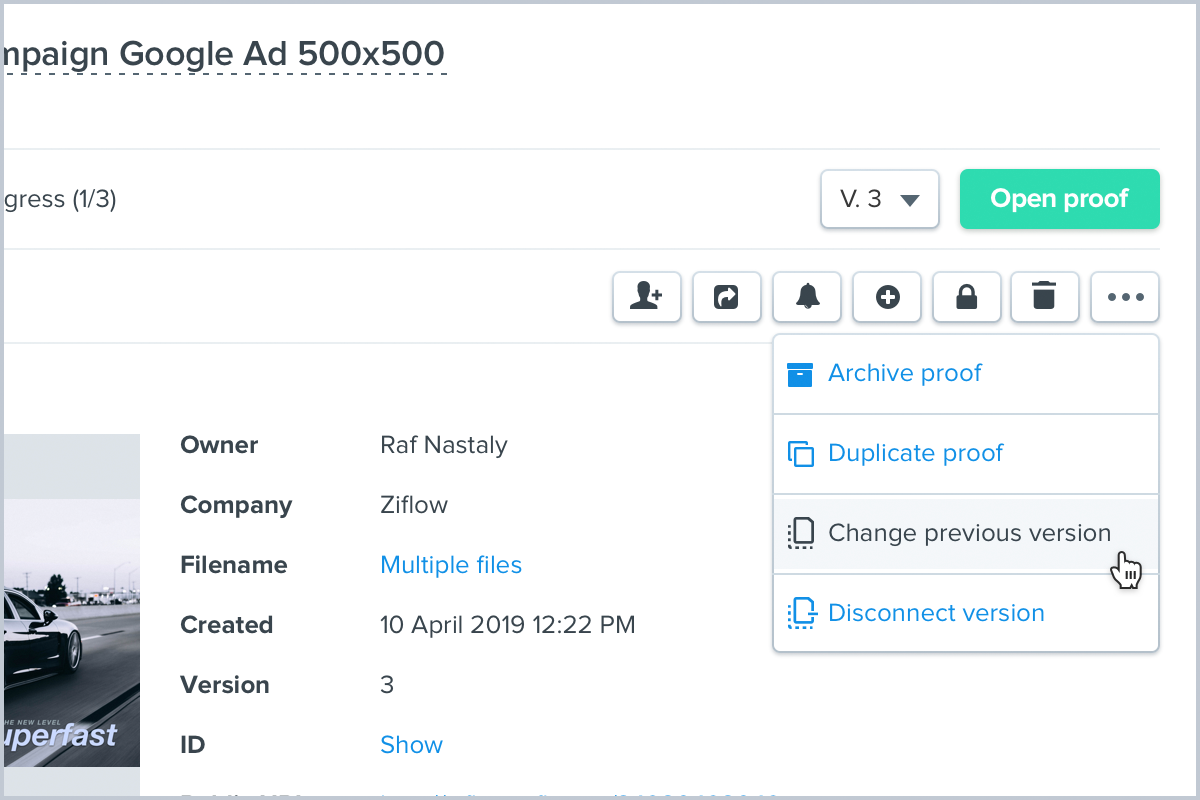Click the Disconnect version dashed page icon
1200x800 pixels.
pyautogui.click(x=800, y=613)
